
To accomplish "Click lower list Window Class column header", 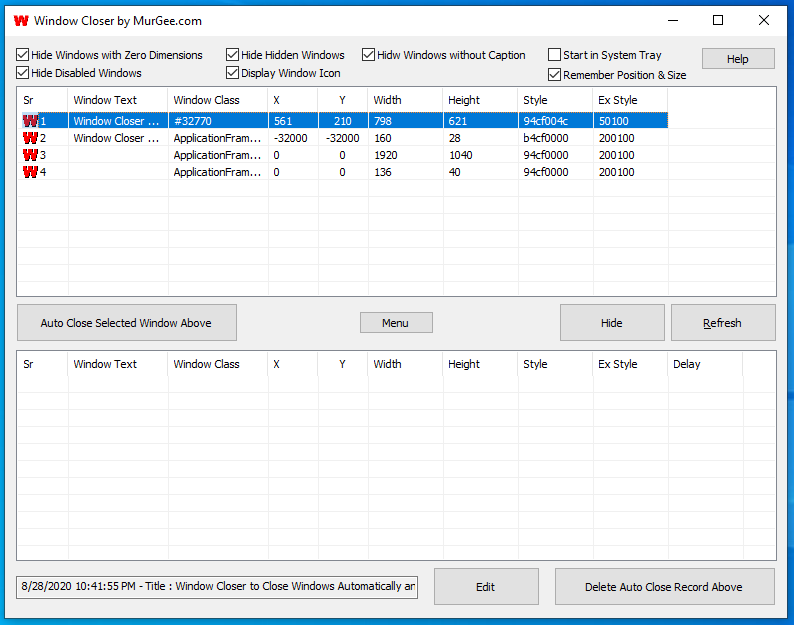I will coord(218,364).
